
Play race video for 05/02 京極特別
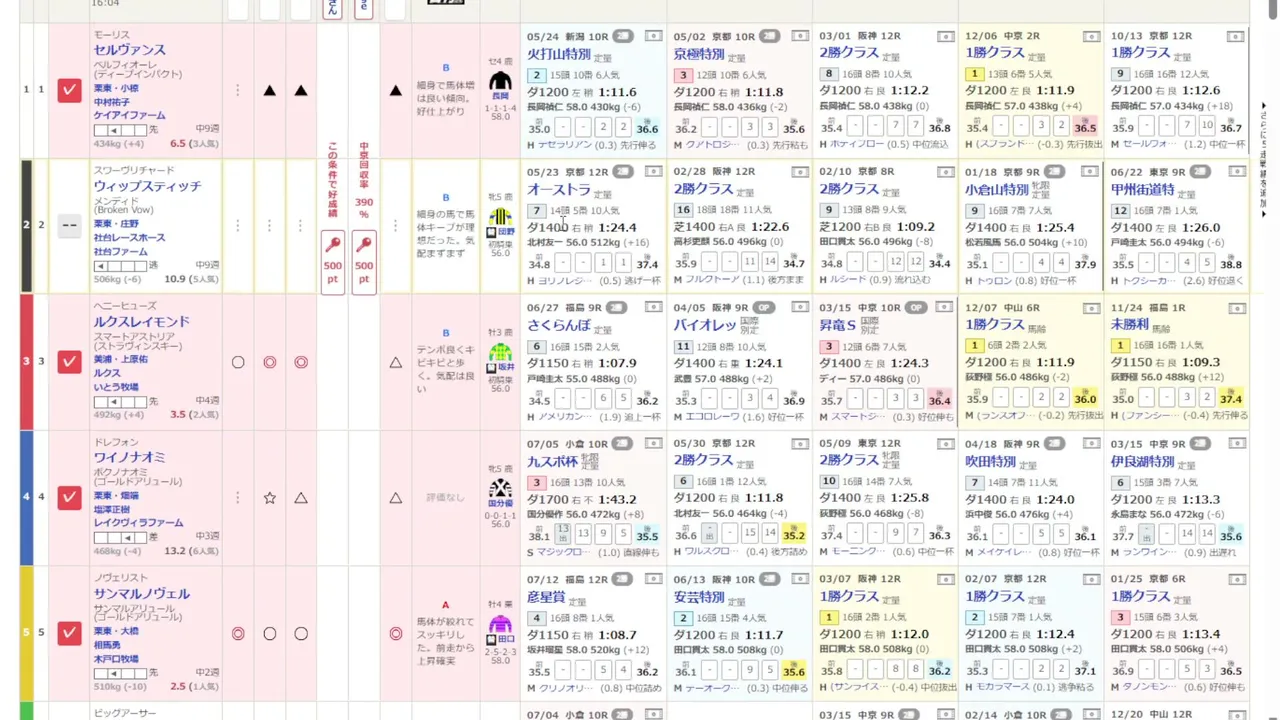(x=800, y=35)
